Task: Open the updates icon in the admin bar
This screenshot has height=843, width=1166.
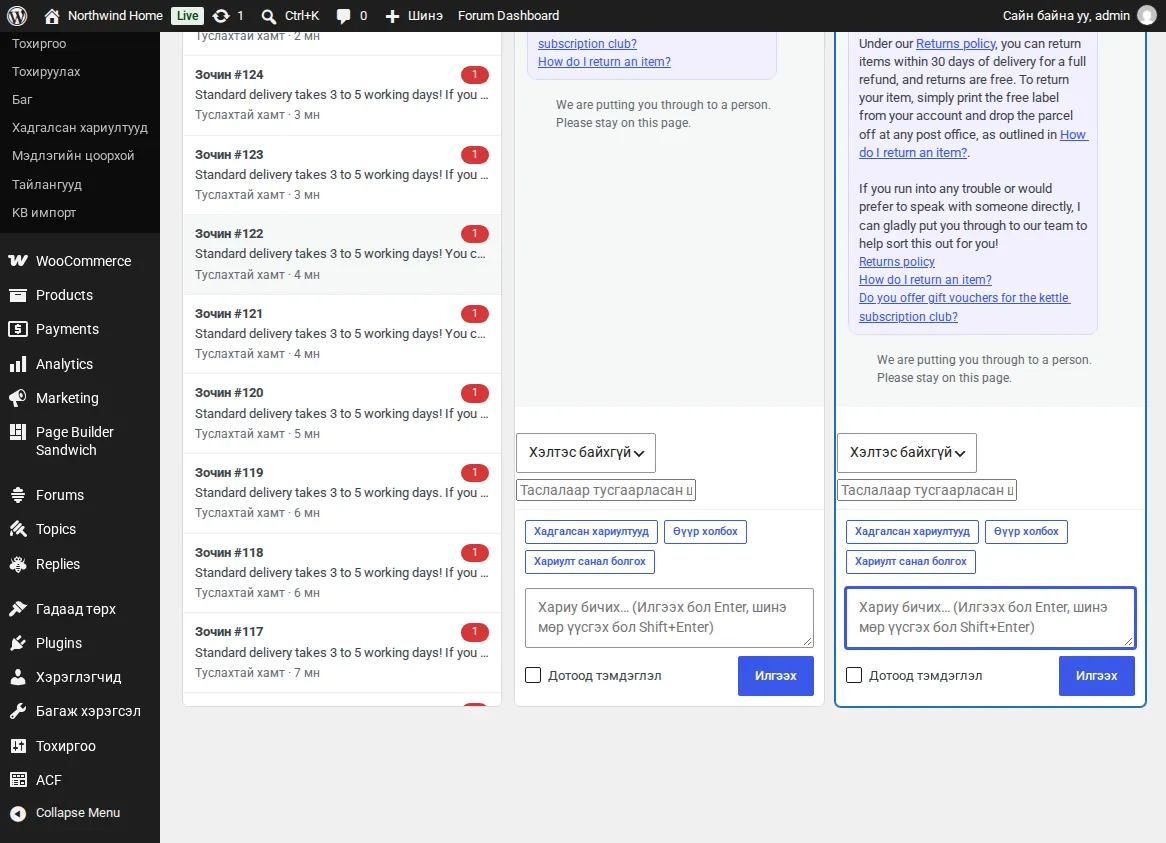Action: [x=221, y=16]
